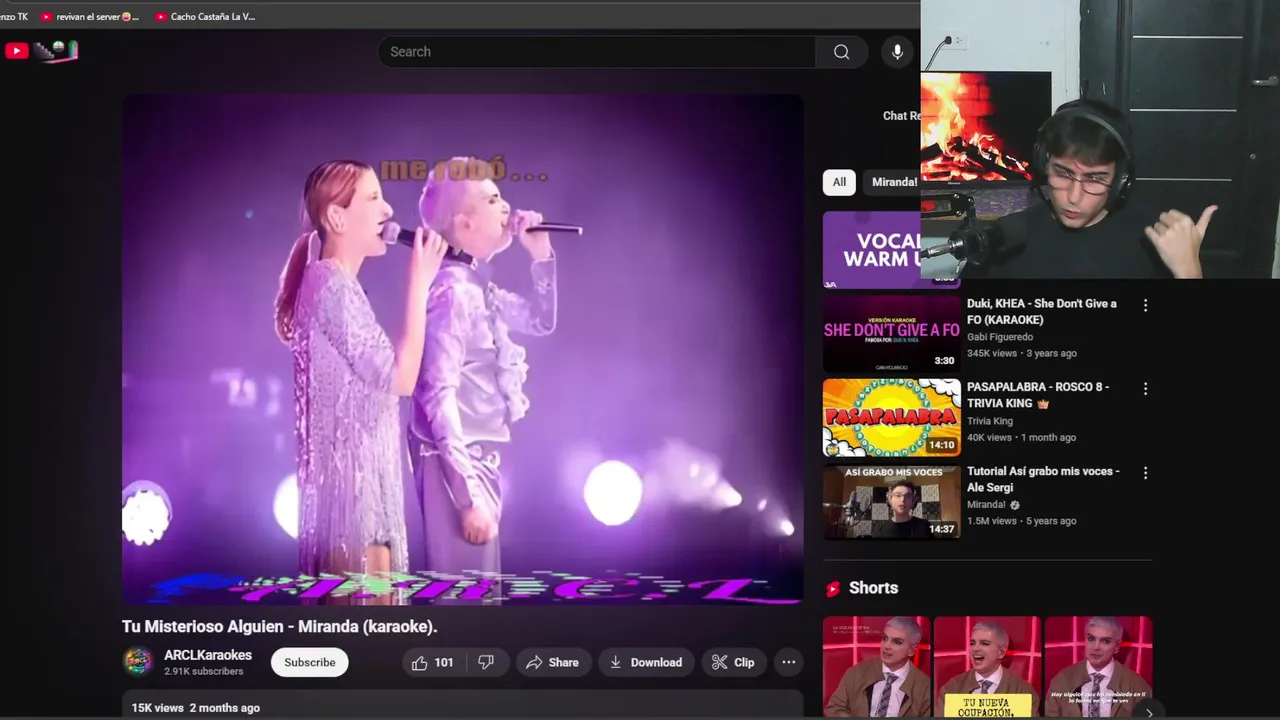The width and height of the screenshot is (1280, 720).
Task: Dislike the video with thumbs down
Action: (486, 662)
